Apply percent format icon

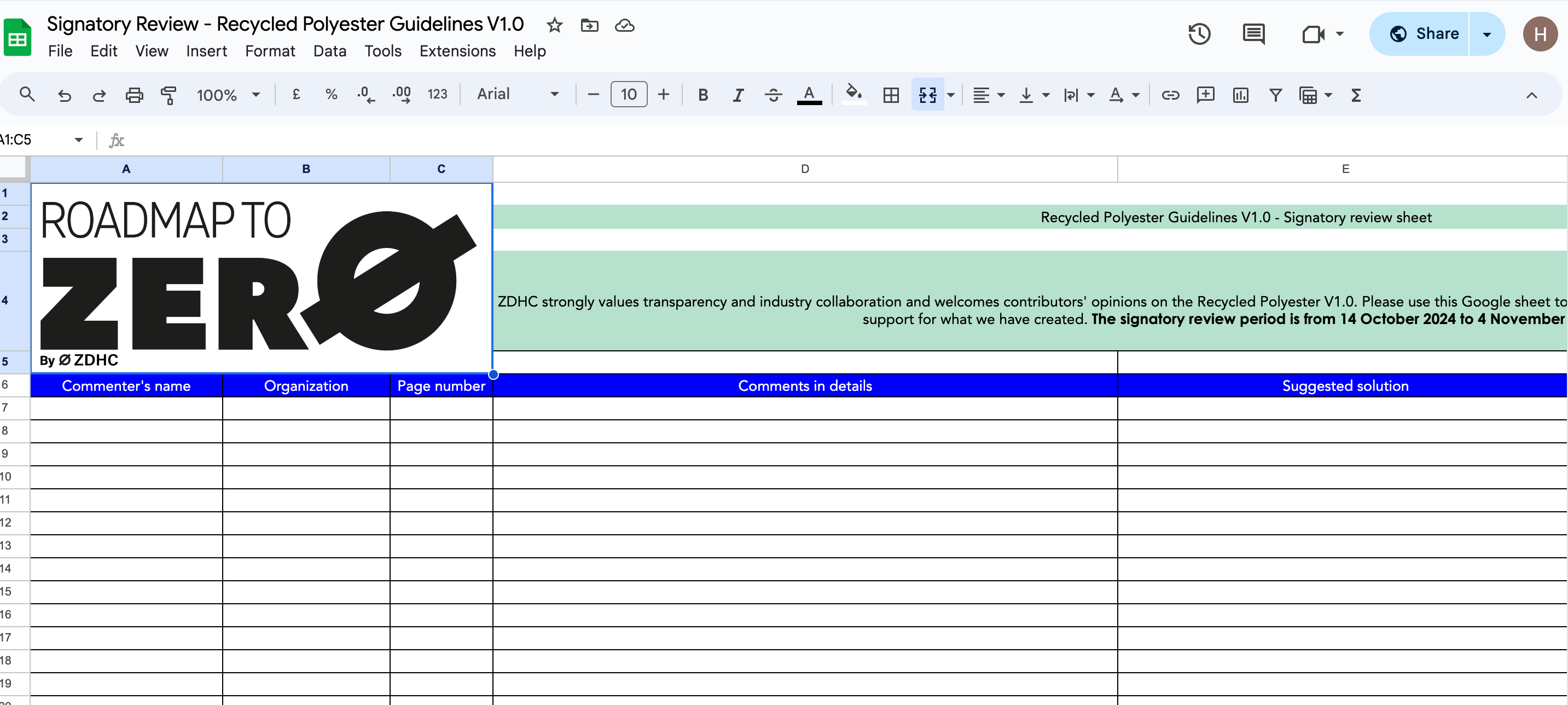[x=331, y=94]
